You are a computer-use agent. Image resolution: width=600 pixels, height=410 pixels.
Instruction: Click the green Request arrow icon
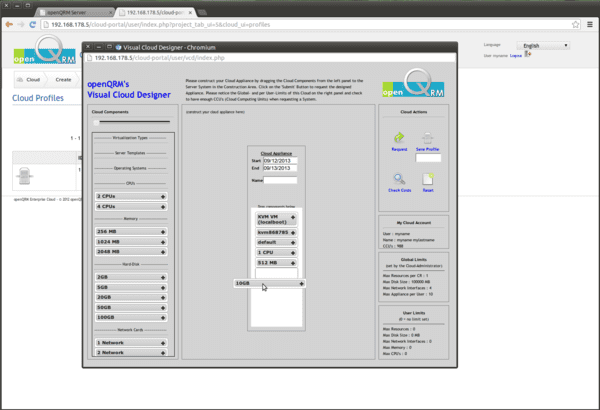point(399,137)
